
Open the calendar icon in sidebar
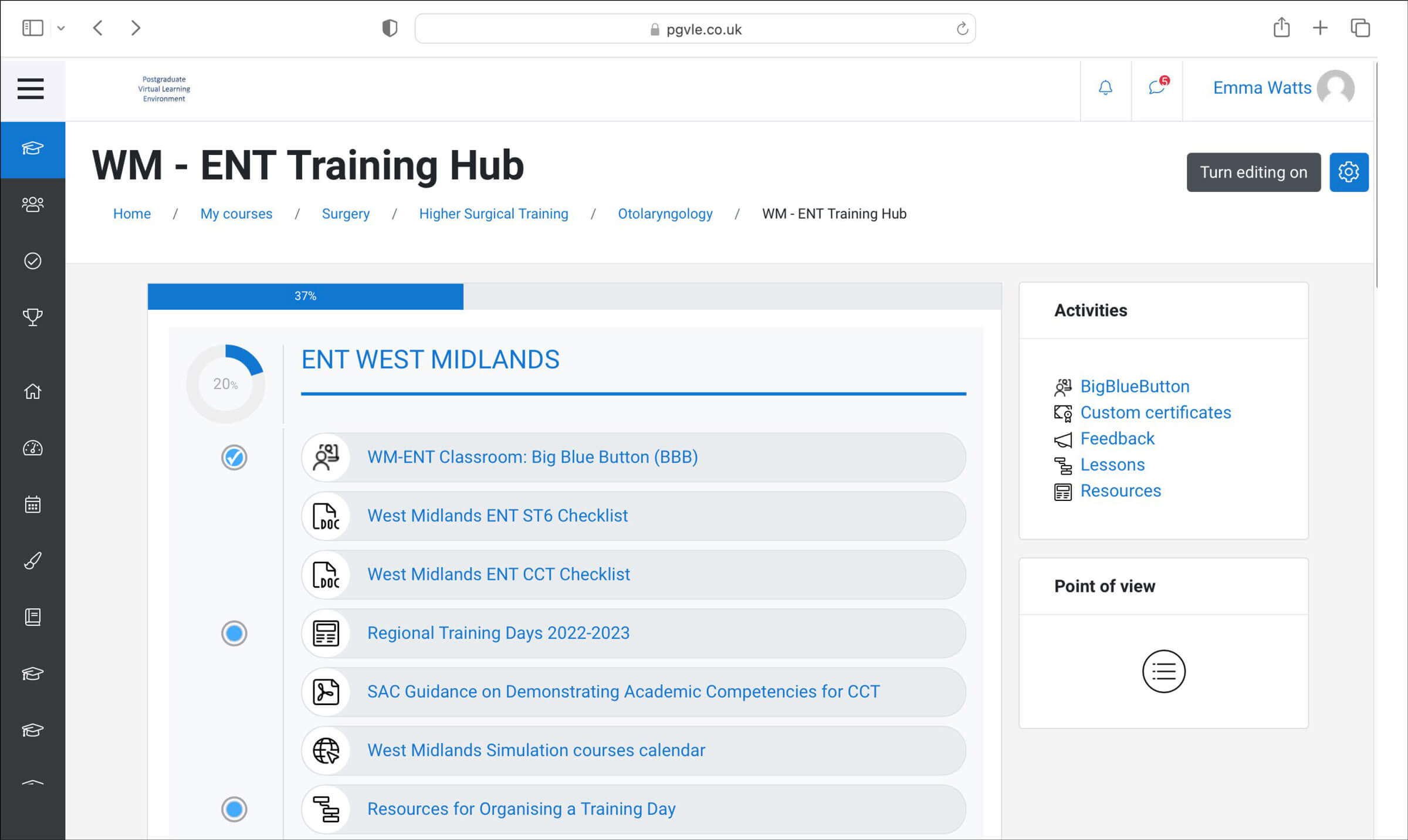tap(33, 504)
